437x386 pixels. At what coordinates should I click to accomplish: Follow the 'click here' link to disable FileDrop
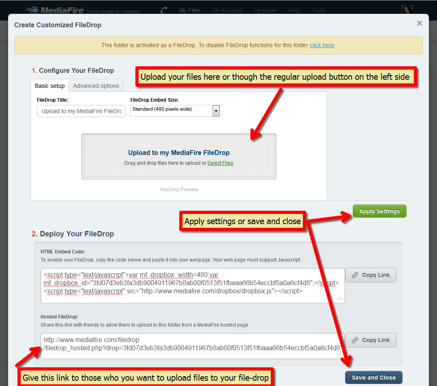tap(322, 45)
